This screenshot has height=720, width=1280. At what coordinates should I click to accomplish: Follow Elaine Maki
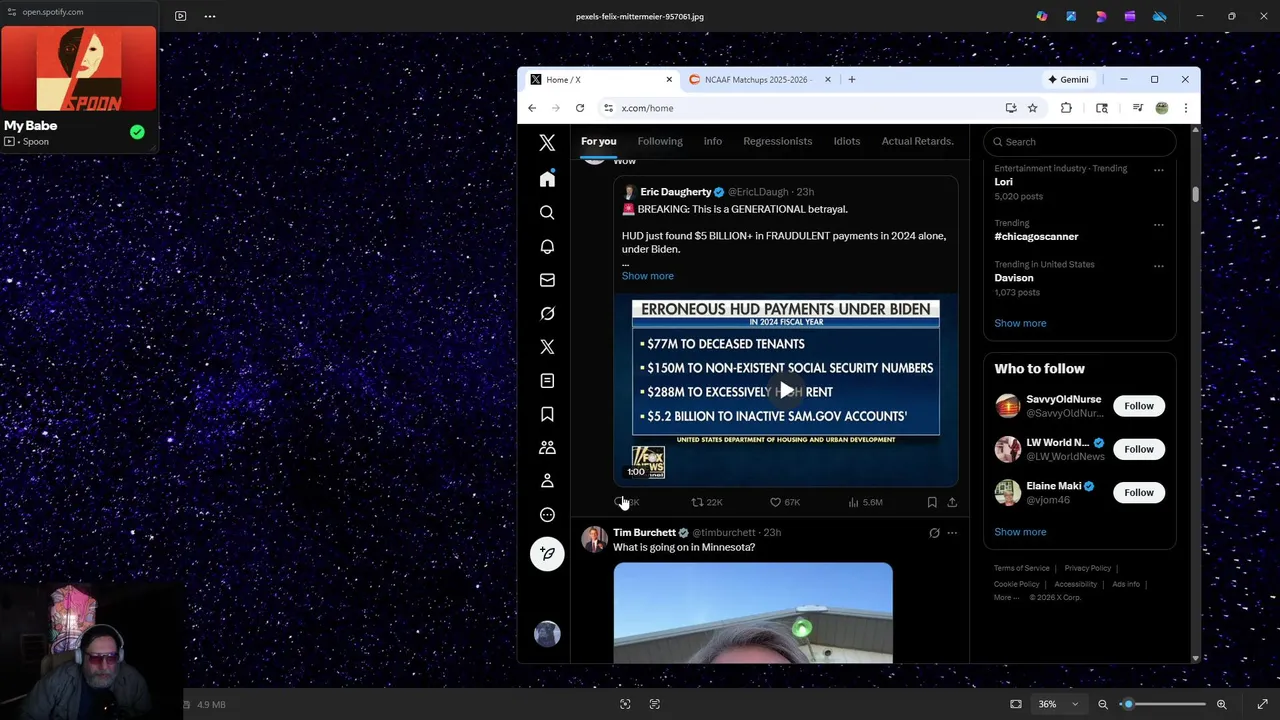pyautogui.click(x=1138, y=492)
